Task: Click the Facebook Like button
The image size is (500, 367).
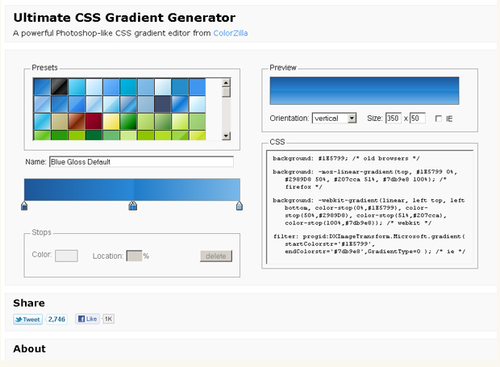Action: click(x=87, y=319)
